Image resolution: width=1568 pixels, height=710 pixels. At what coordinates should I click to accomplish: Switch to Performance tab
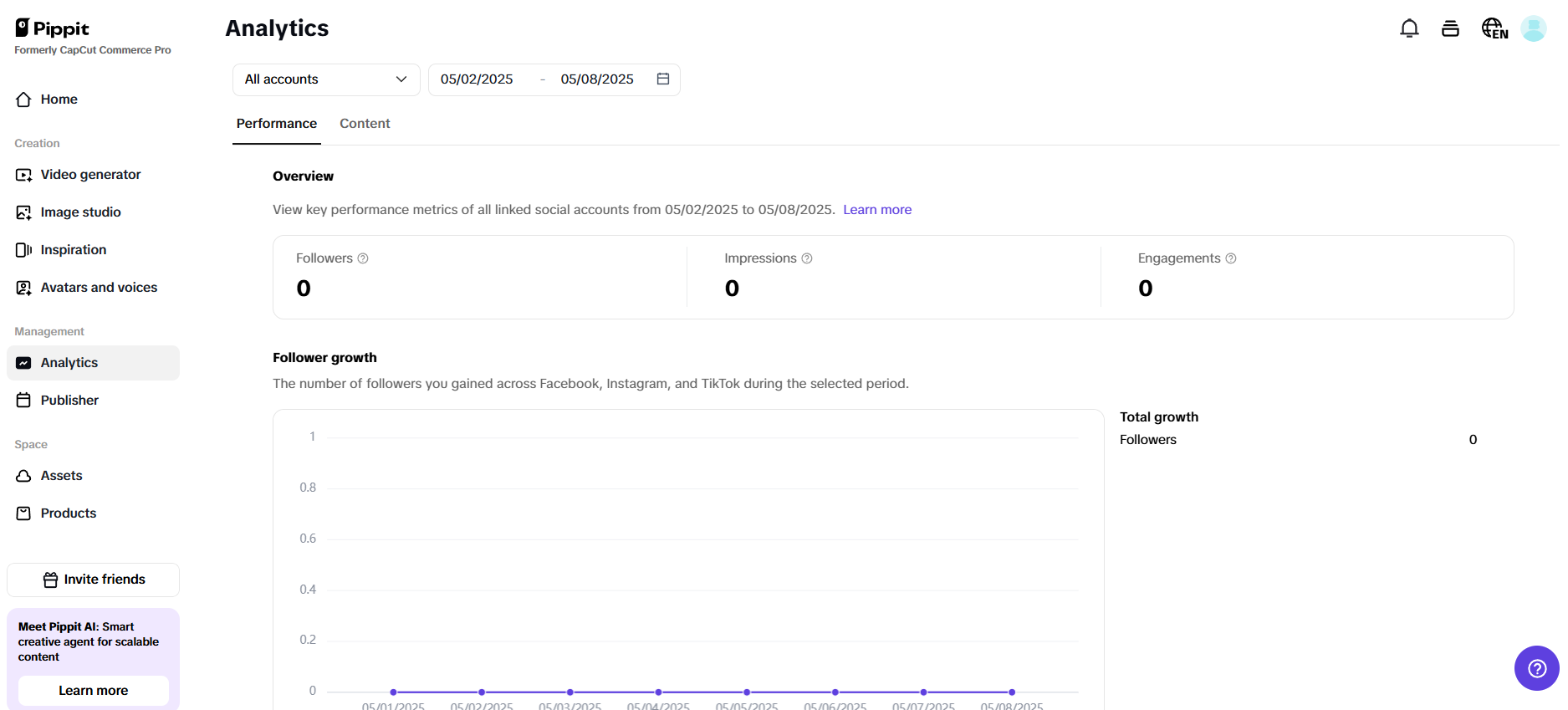pyautogui.click(x=277, y=124)
